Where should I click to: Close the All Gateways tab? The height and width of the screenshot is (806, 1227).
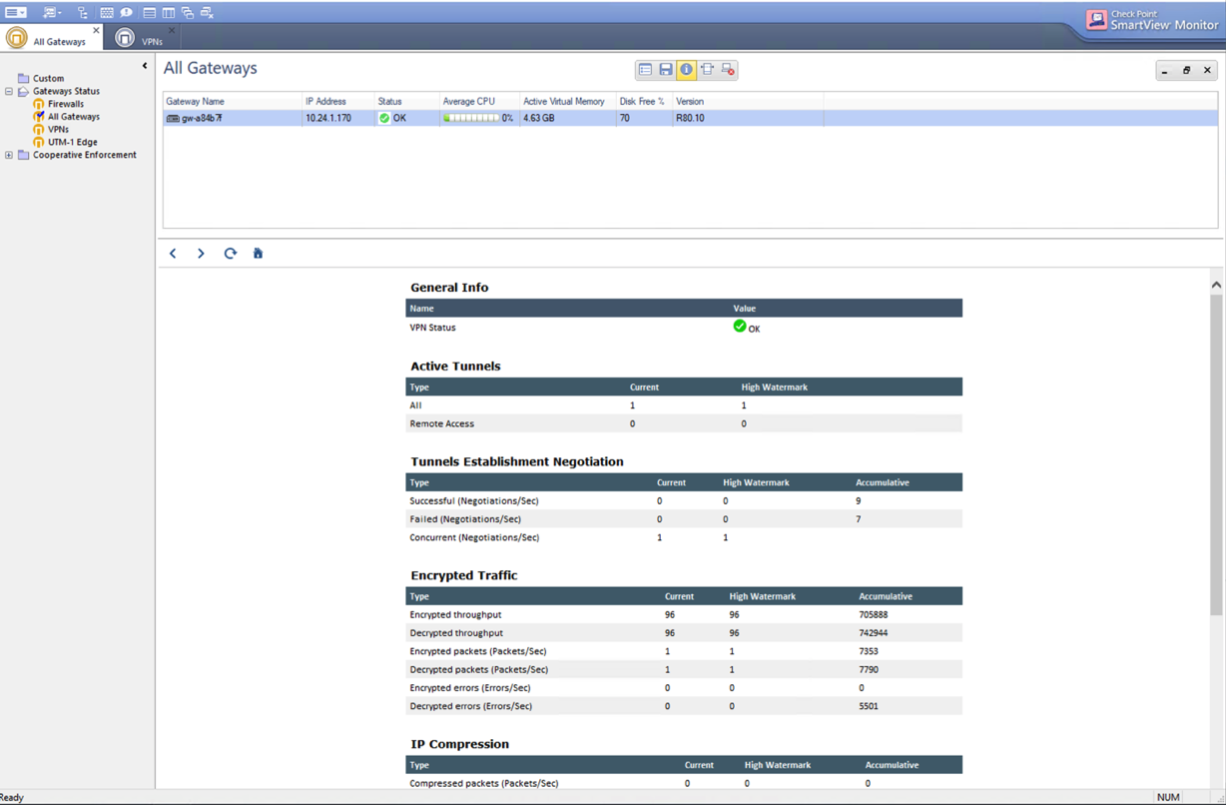[x=96, y=31]
